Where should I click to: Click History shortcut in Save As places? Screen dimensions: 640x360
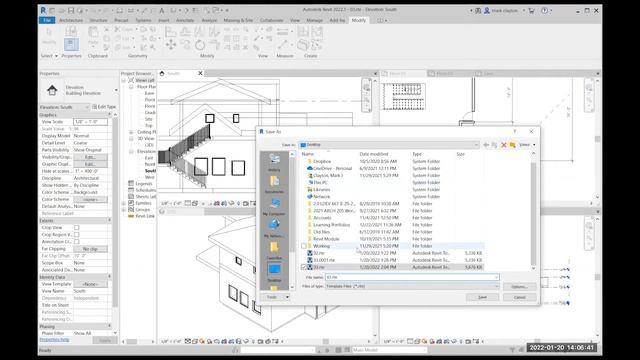(274, 162)
